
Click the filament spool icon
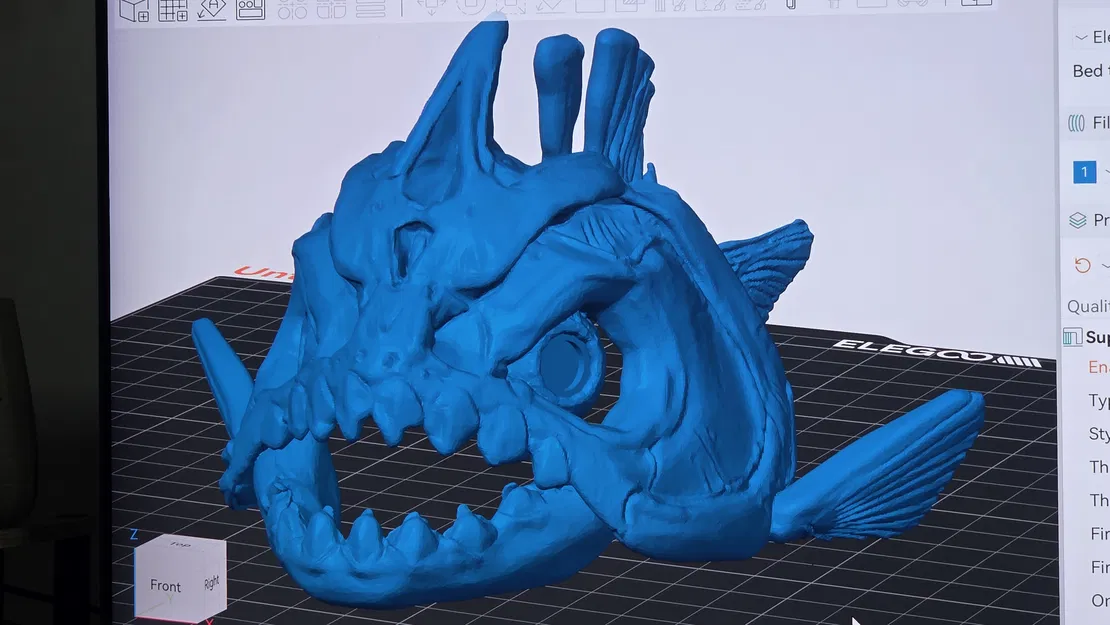pyautogui.click(x=1076, y=123)
